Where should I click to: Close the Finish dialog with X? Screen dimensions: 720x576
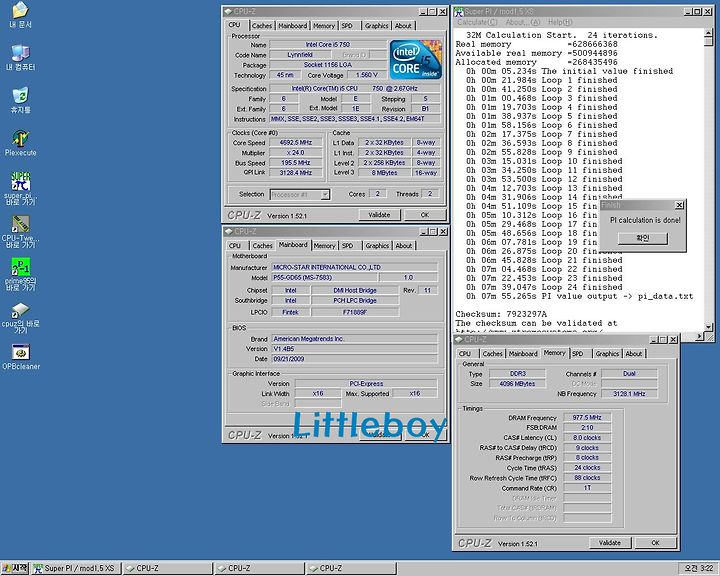679,205
